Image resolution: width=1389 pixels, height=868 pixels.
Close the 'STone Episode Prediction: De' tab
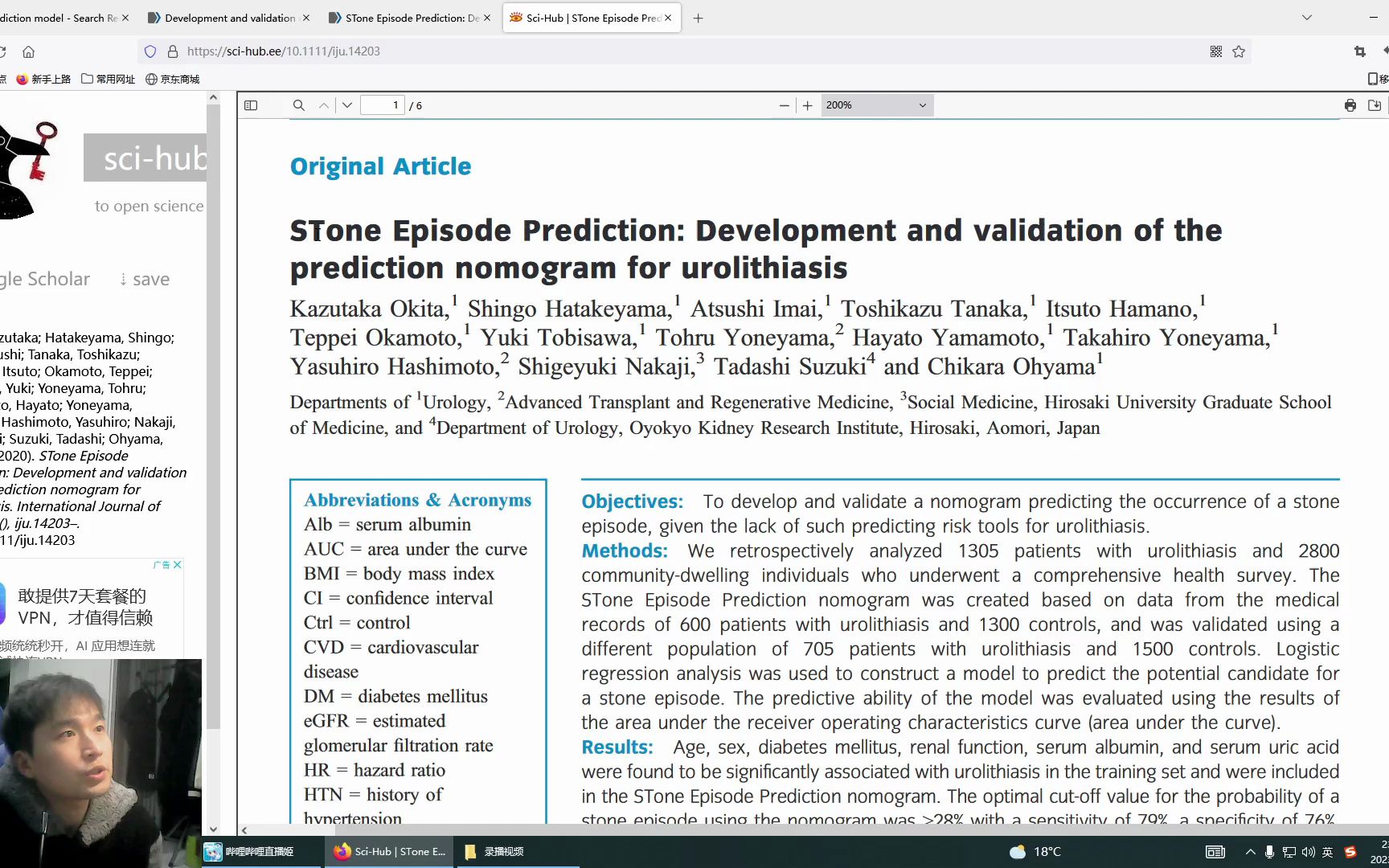pyautogui.click(x=487, y=18)
